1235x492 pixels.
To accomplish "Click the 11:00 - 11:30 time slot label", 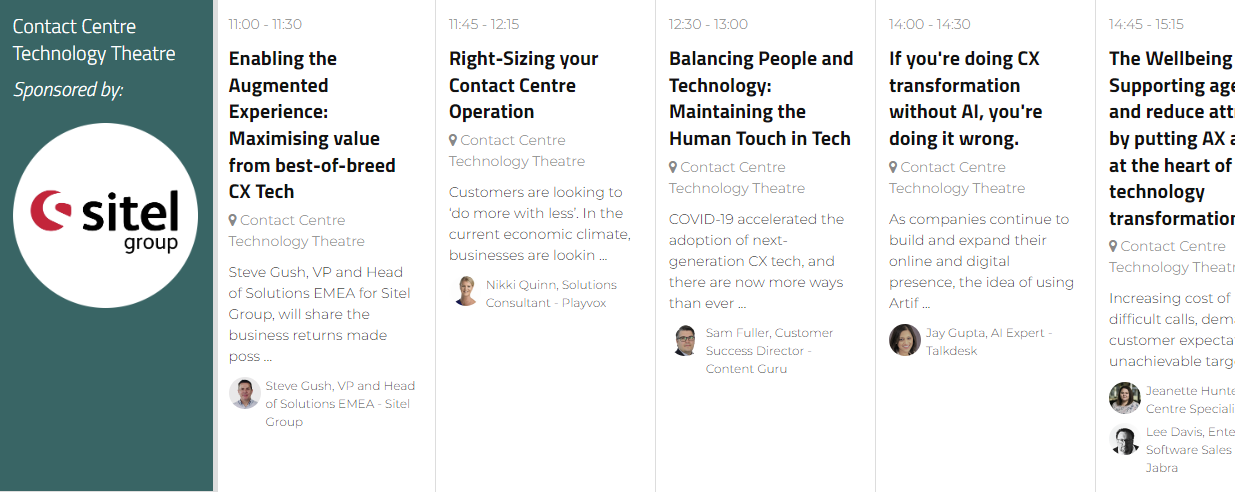I will coord(265,24).
